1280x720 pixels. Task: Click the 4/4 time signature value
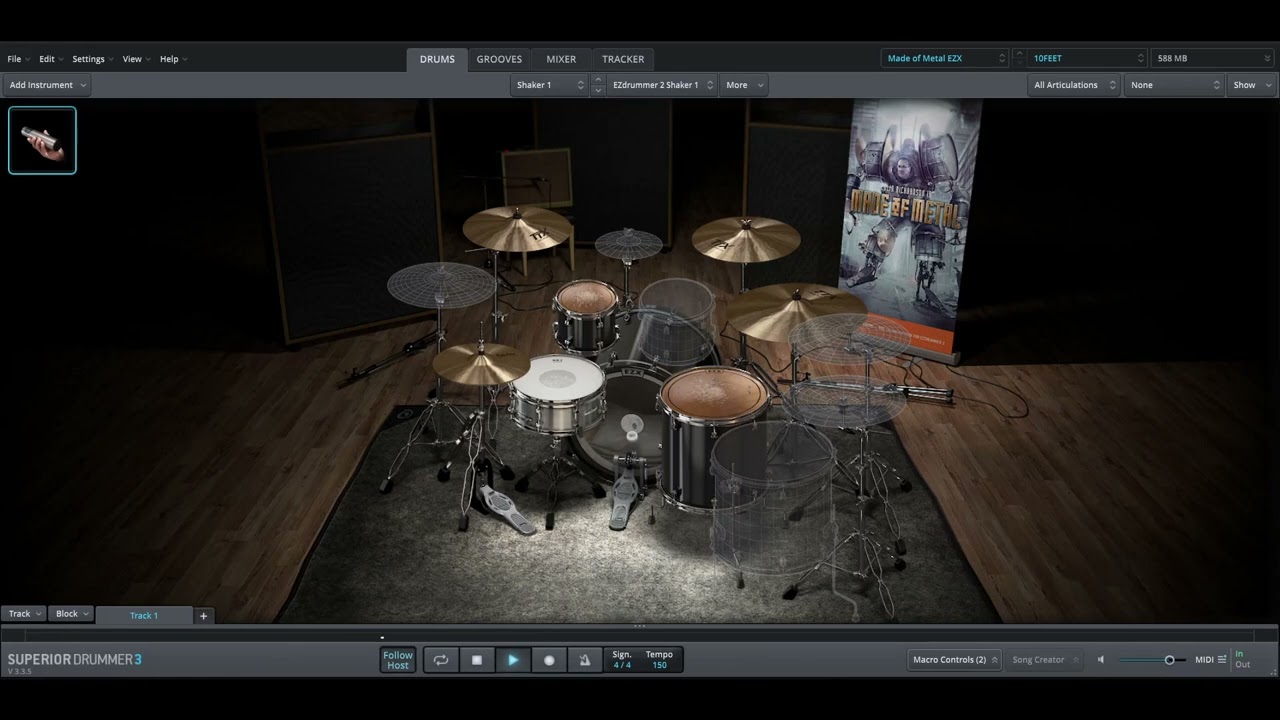pos(622,665)
